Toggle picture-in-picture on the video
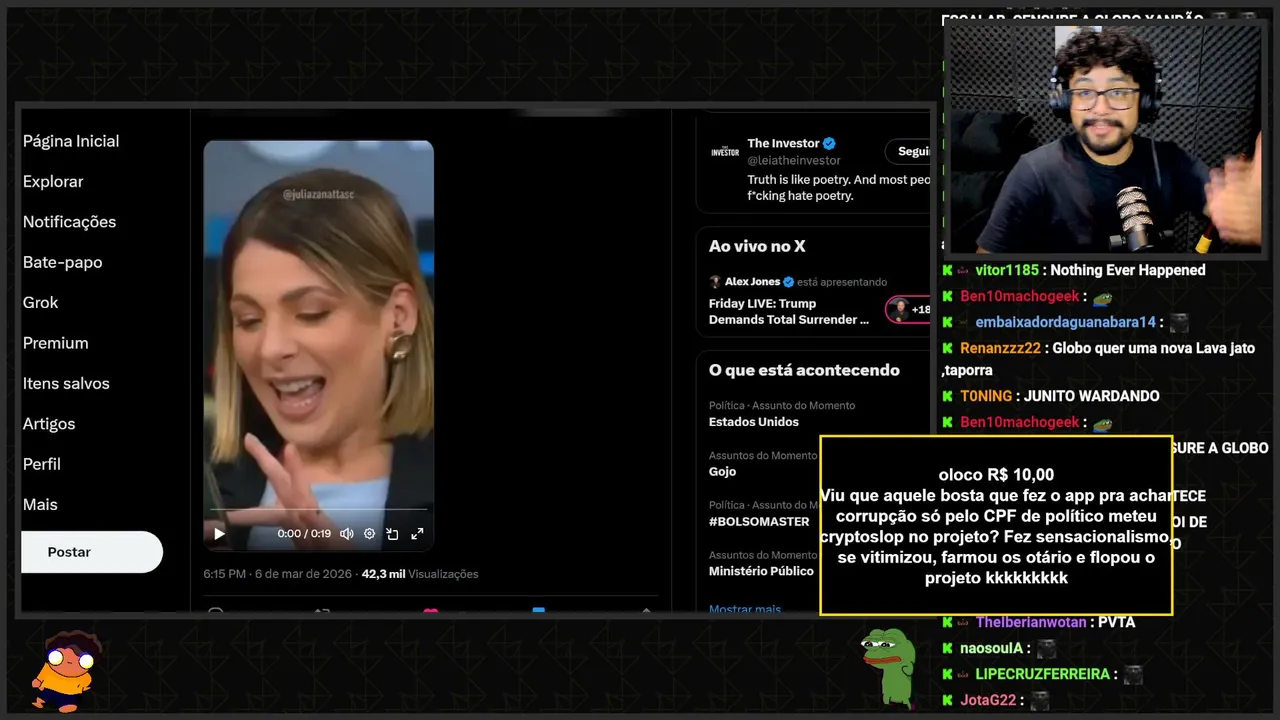The height and width of the screenshot is (720, 1280). (x=393, y=534)
